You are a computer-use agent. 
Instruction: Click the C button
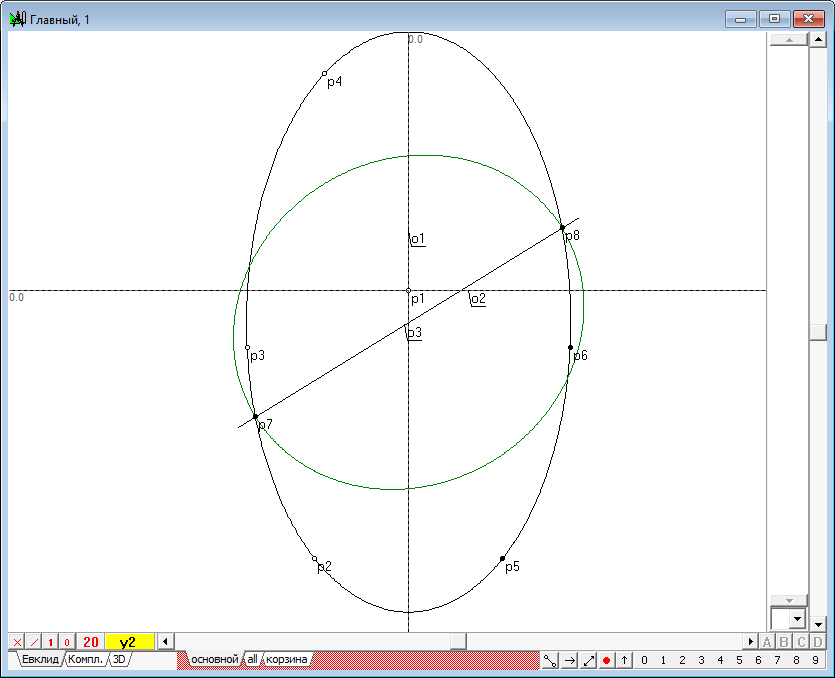pos(801,642)
